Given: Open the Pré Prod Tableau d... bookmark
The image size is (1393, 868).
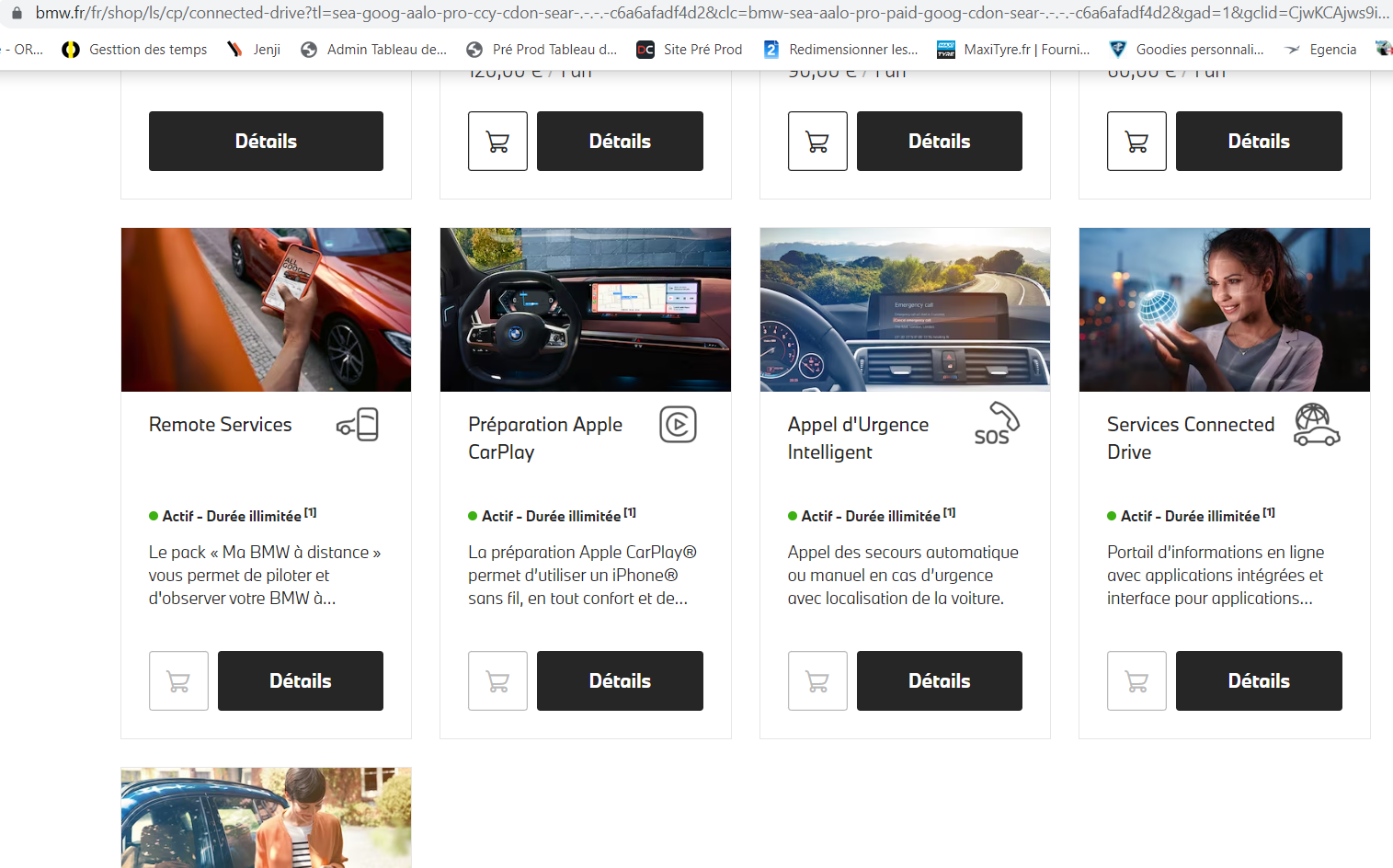Looking at the screenshot, I should tap(542, 50).
